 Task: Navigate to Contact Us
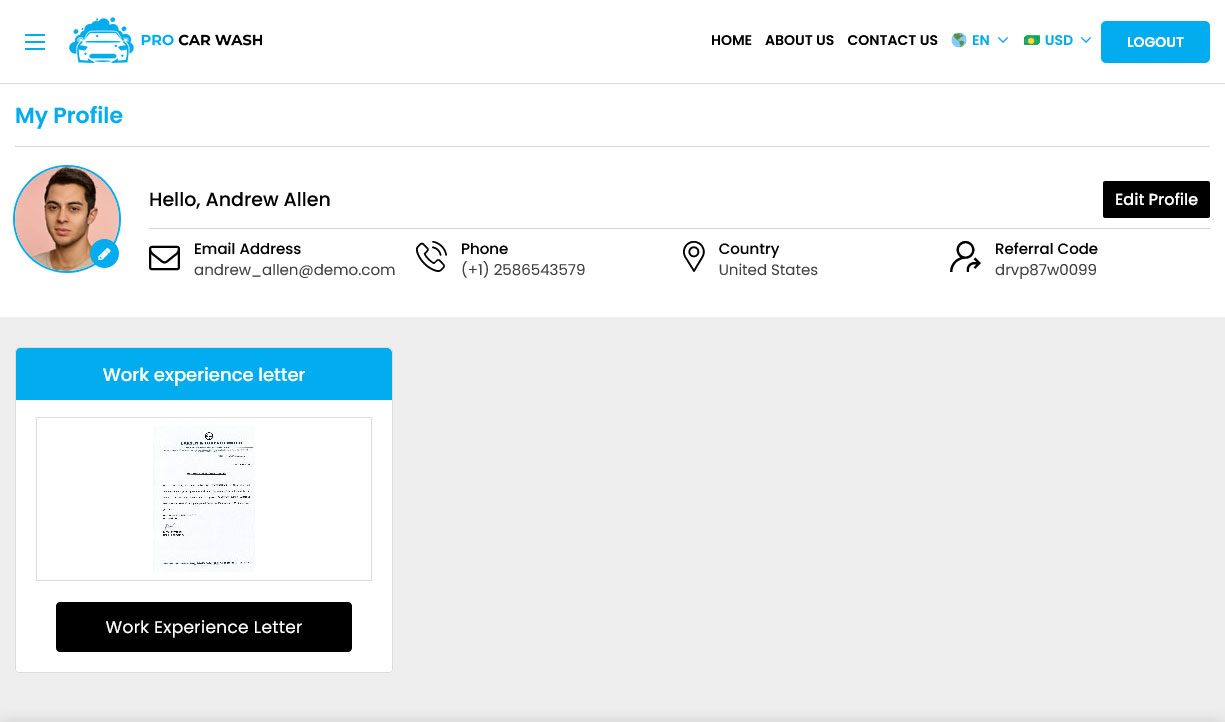[892, 41]
